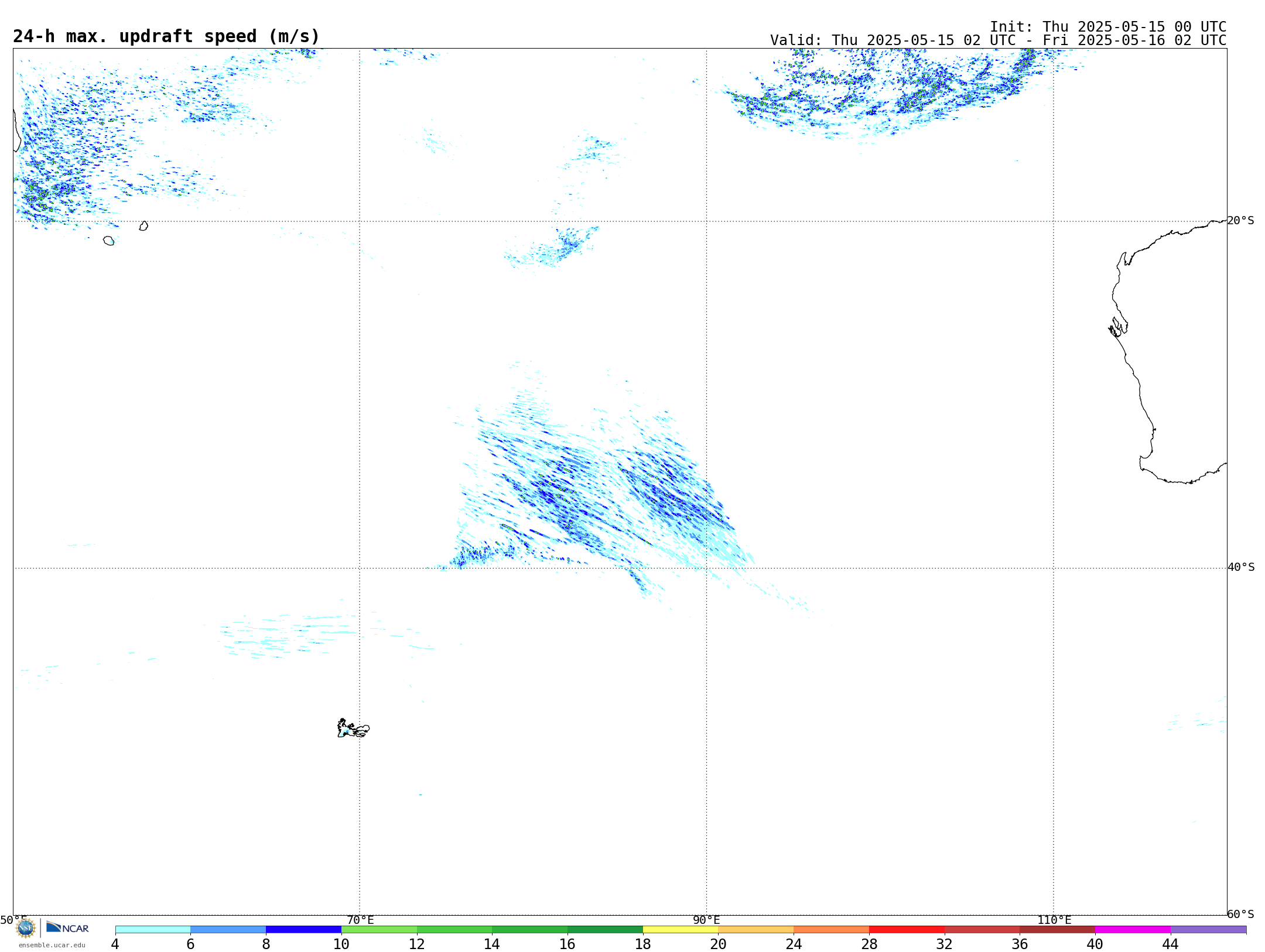Click the '50°E' longitude label
Viewport: 1265px width, 952px height.
point(13,920)
